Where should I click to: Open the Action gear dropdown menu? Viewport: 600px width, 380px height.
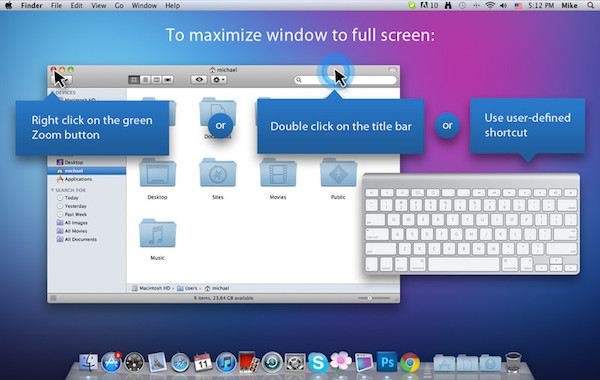pyautogui.click(x=219, y=80)
